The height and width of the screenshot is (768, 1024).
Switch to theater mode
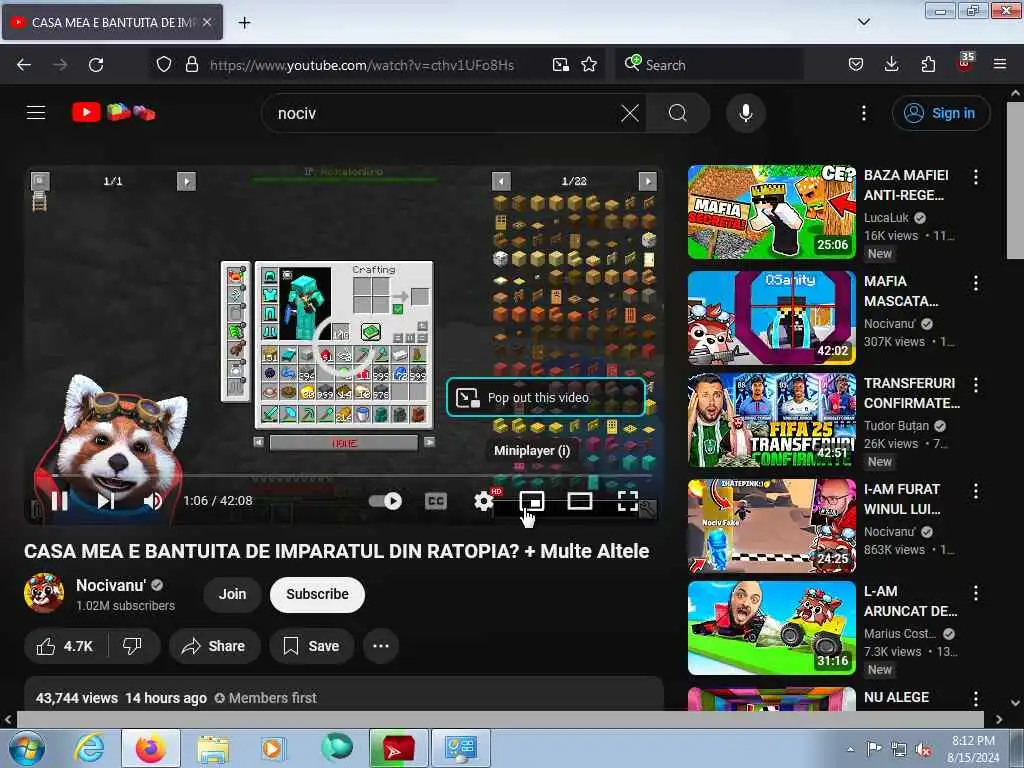point(580,501)
